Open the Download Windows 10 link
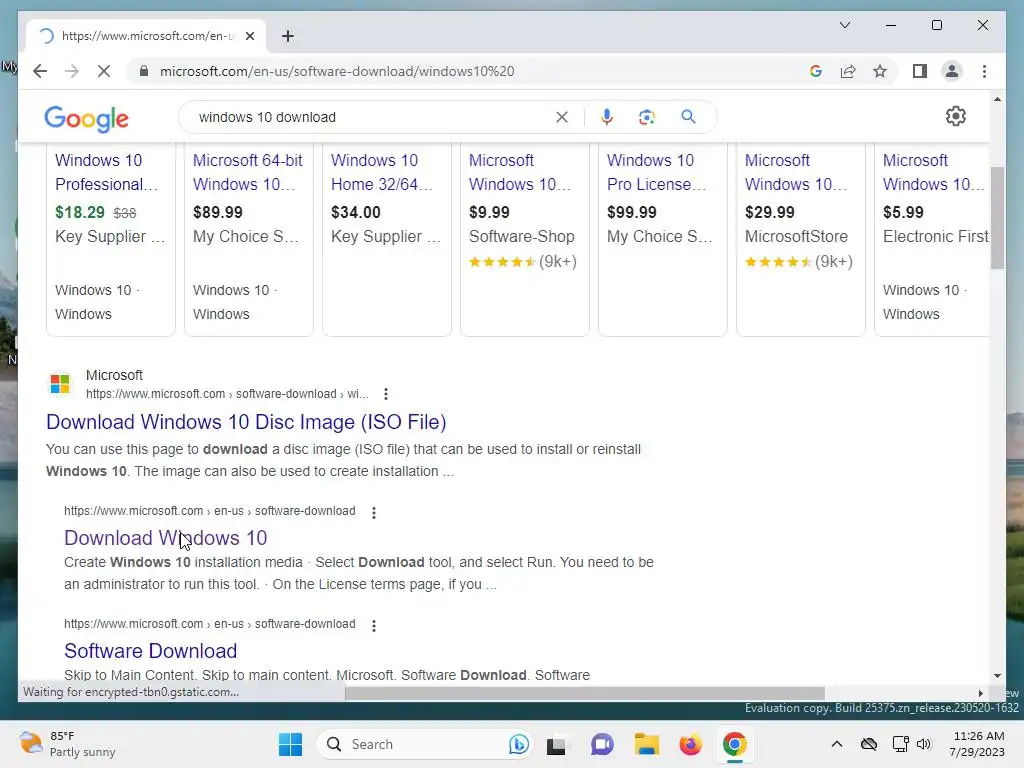The height and width of the screenshot is (768, 1024). click(x=165, y=537)
